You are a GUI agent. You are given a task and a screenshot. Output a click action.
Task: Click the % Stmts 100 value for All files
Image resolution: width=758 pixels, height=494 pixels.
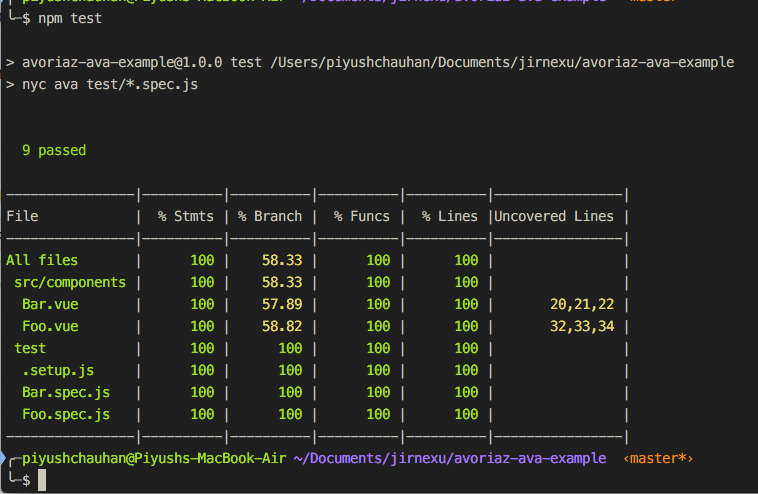click(202, 260)
